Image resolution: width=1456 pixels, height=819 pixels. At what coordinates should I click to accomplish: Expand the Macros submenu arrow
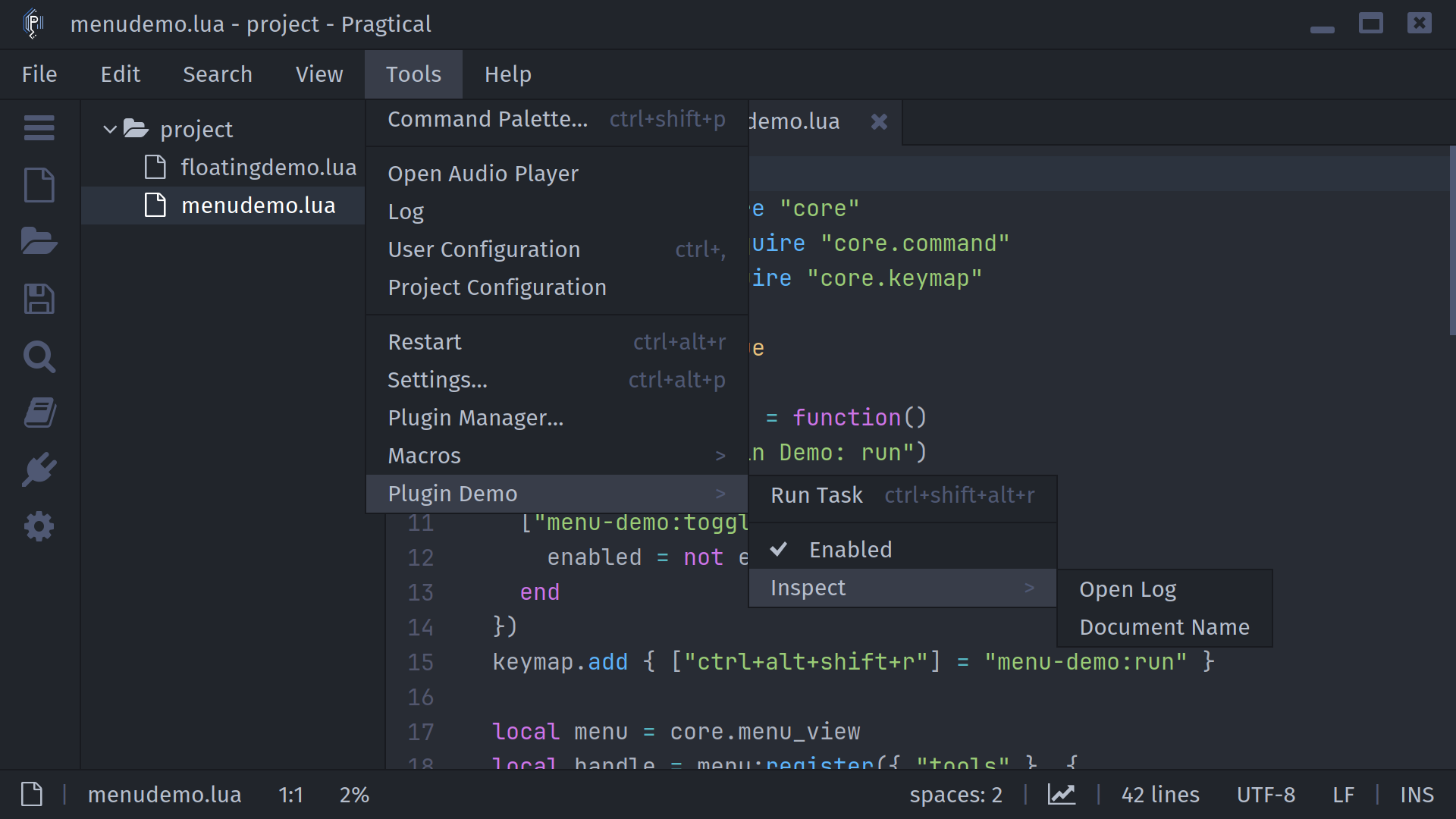tap(720, 456)
